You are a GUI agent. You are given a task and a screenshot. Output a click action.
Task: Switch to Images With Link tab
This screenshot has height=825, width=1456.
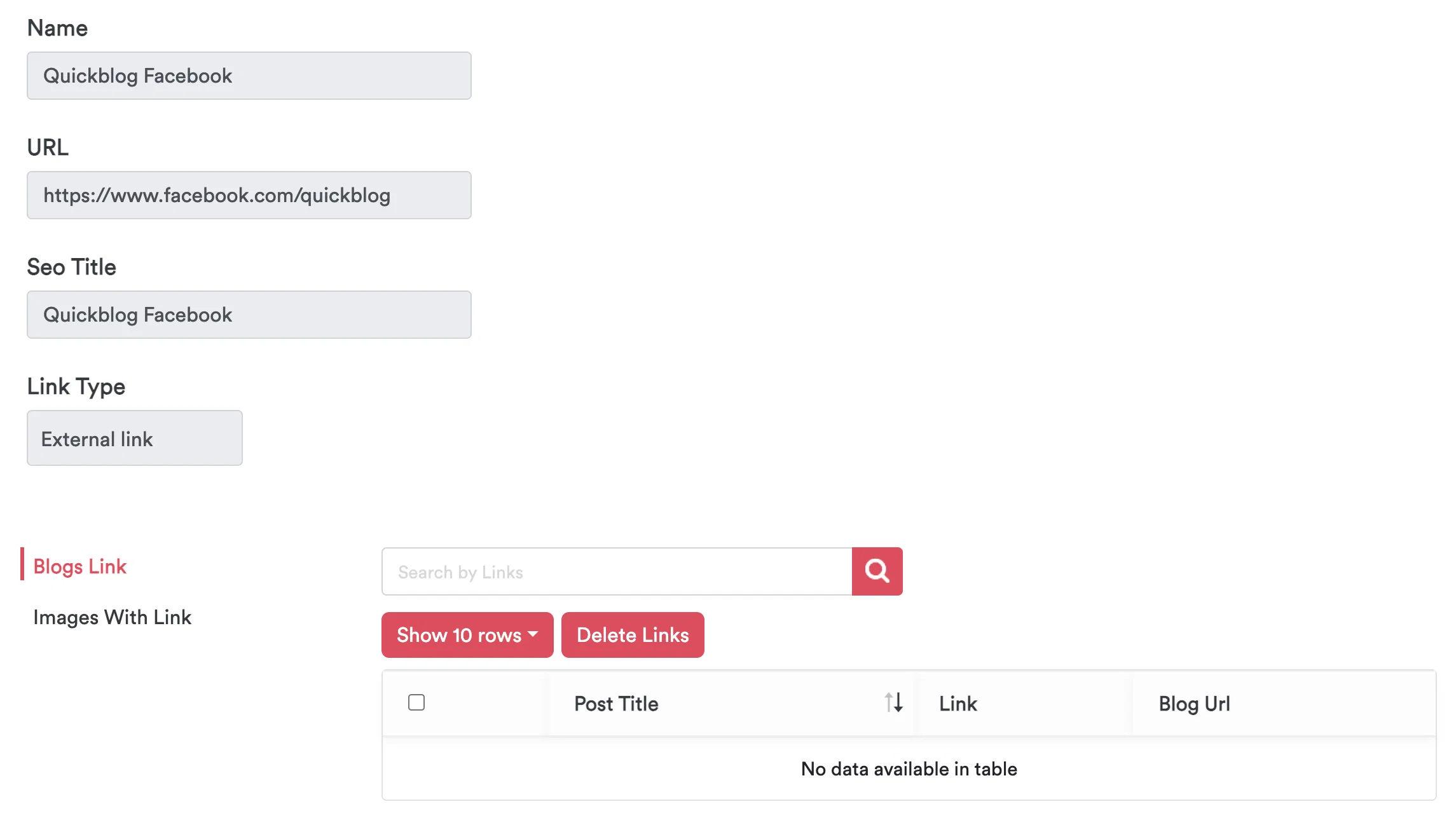pos(112,617)
